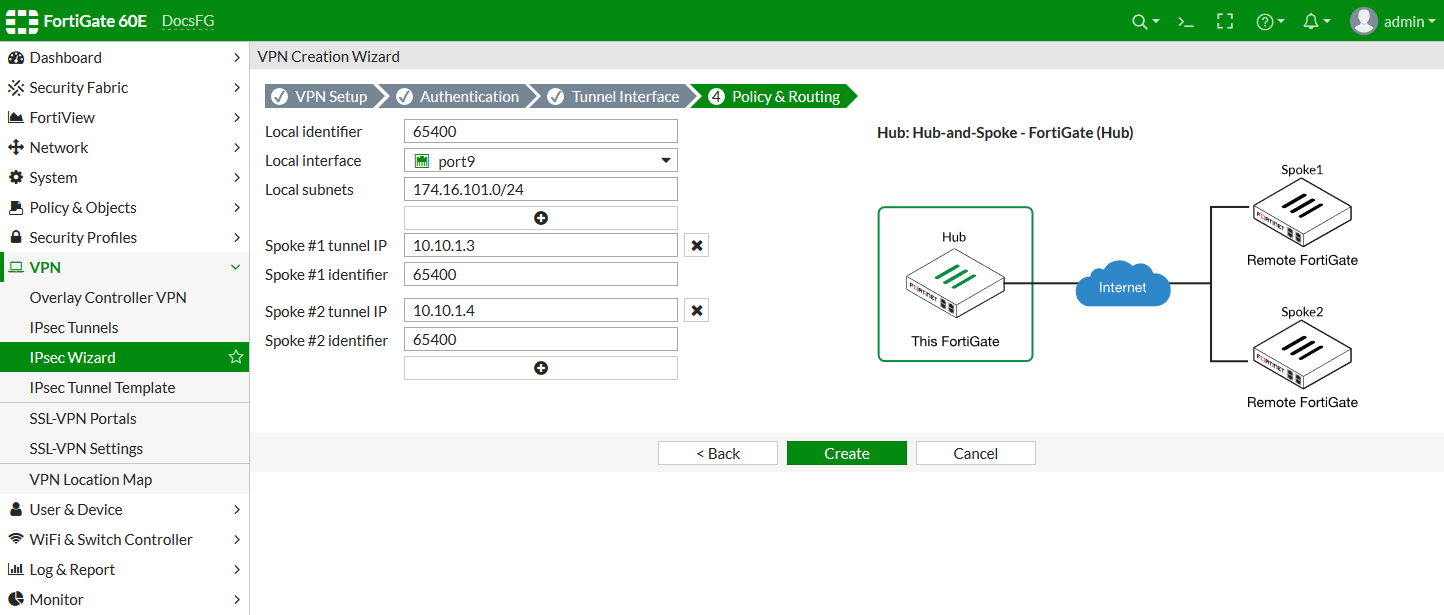
Task: Click the FortiGate logo icon
Action: (21, 21)
